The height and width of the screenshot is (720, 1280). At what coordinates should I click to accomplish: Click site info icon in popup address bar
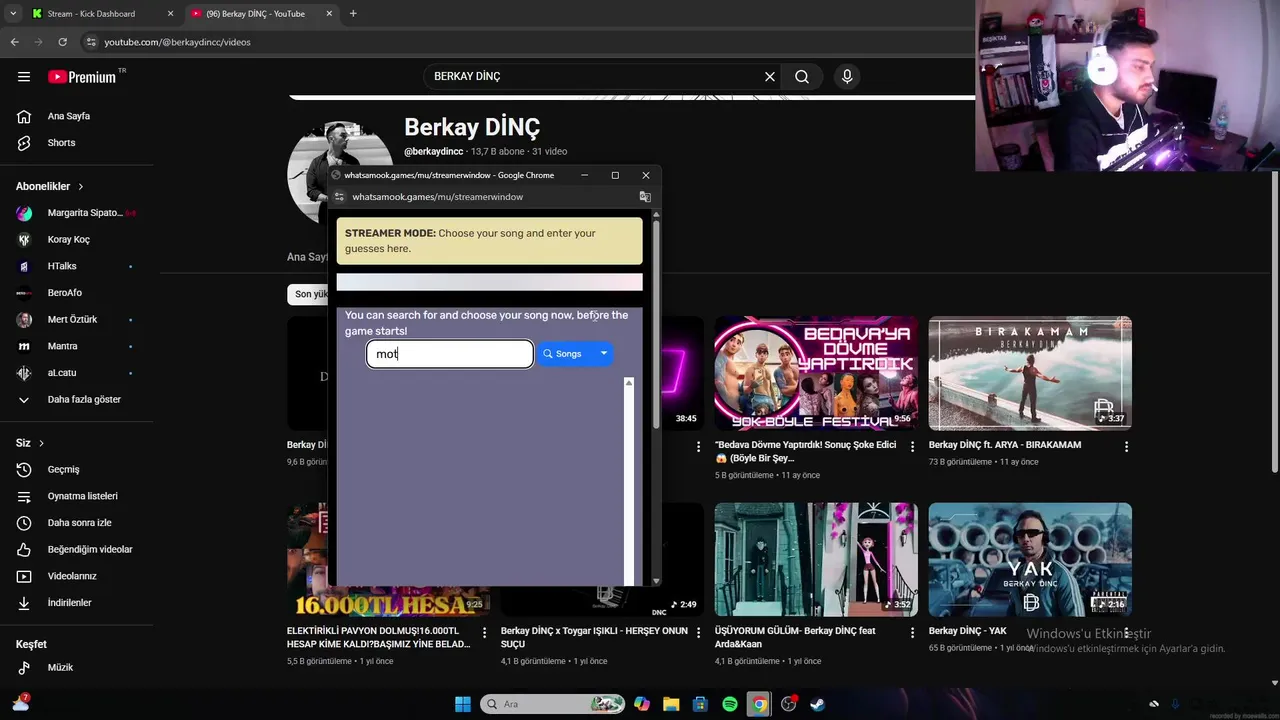pos(339,197)
